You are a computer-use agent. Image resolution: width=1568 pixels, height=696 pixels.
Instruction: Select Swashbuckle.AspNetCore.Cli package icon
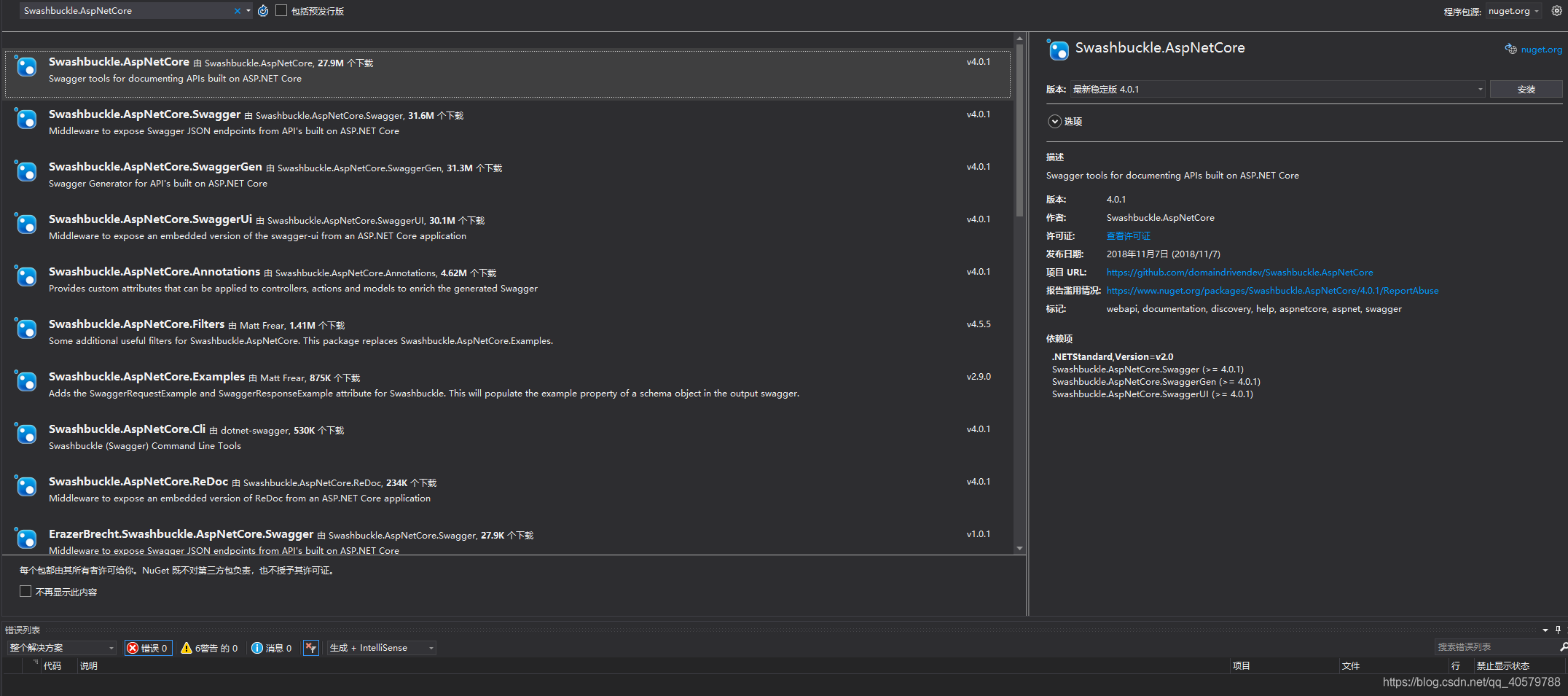click(x=26, y=434)
